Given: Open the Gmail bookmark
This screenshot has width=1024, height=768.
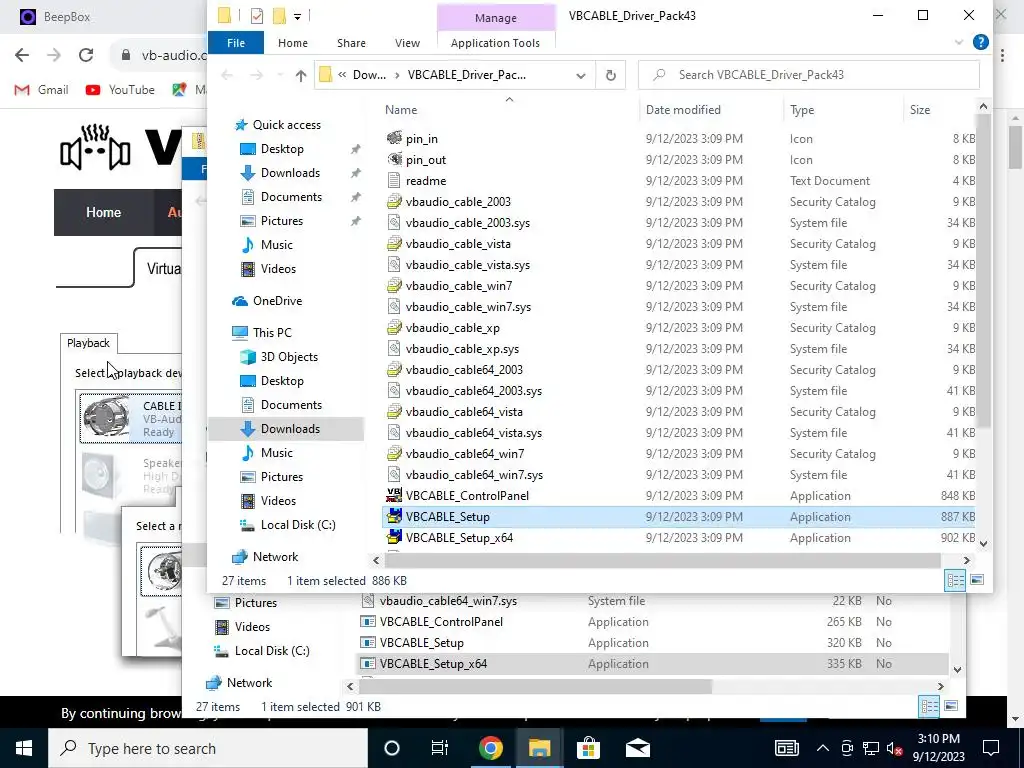Looking at the screenshot, I should [42, 90].
